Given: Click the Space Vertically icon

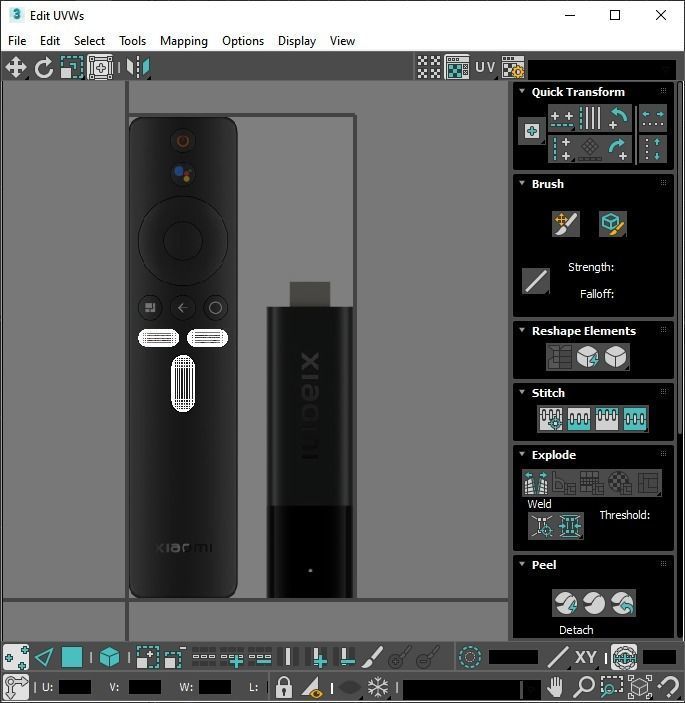Looking at the screenshot, I should click(653, 149).
